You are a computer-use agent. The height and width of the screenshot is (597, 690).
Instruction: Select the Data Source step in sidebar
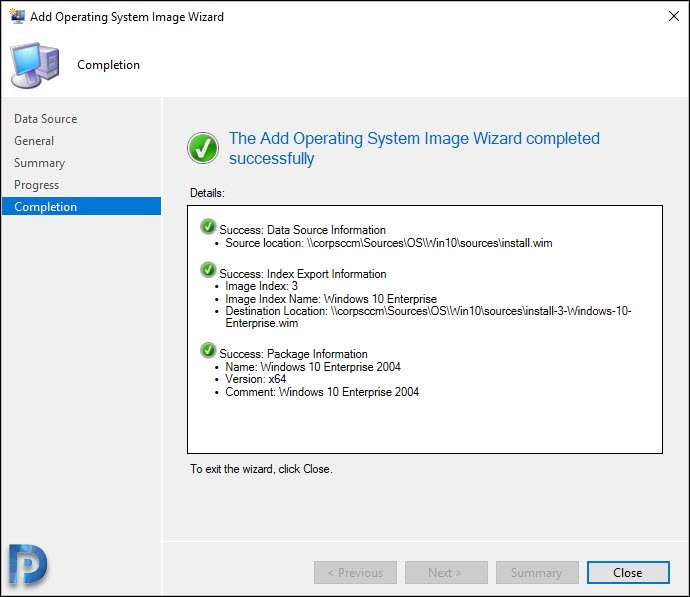coord(45,119)
